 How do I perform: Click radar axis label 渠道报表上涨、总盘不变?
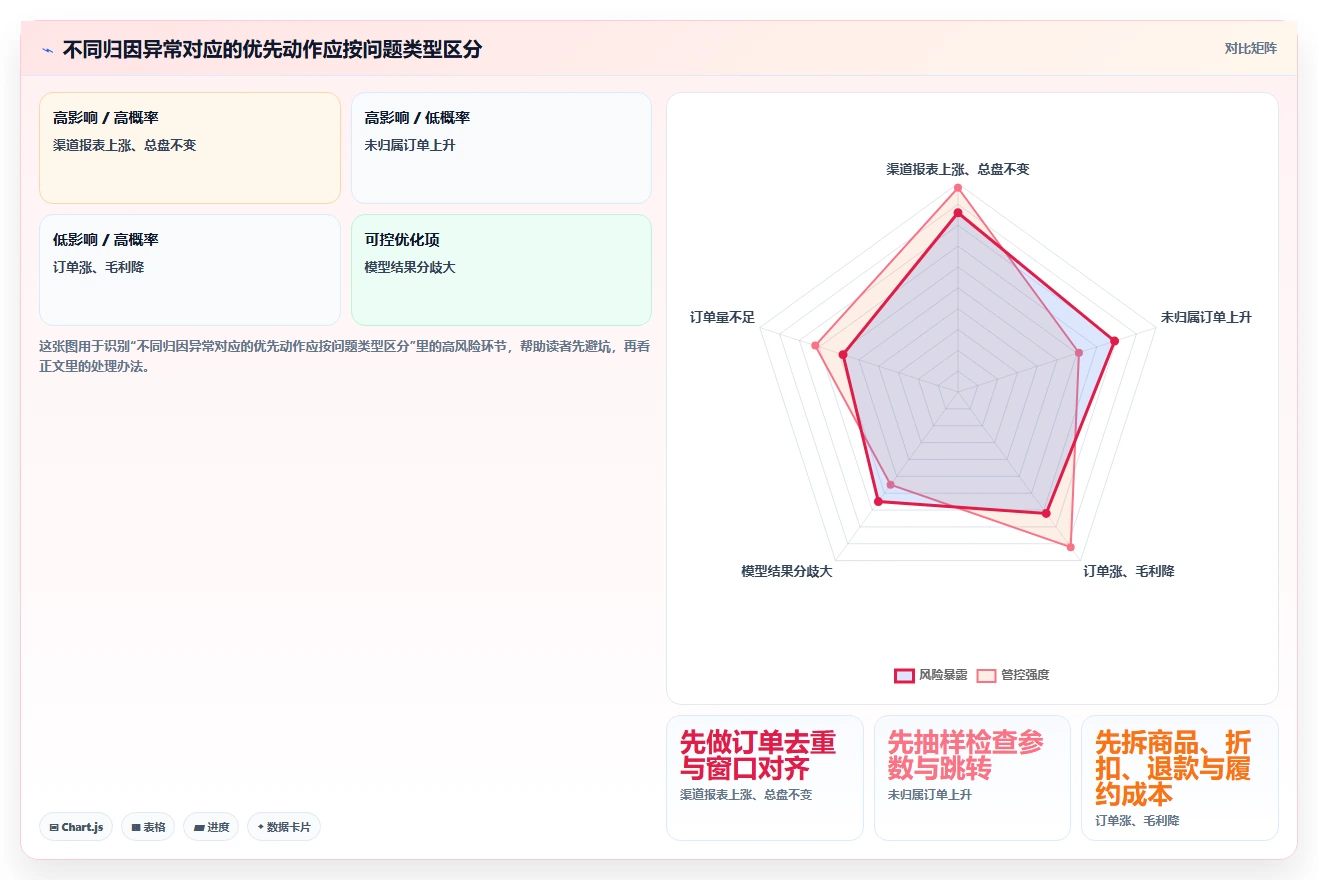point(958,169)
